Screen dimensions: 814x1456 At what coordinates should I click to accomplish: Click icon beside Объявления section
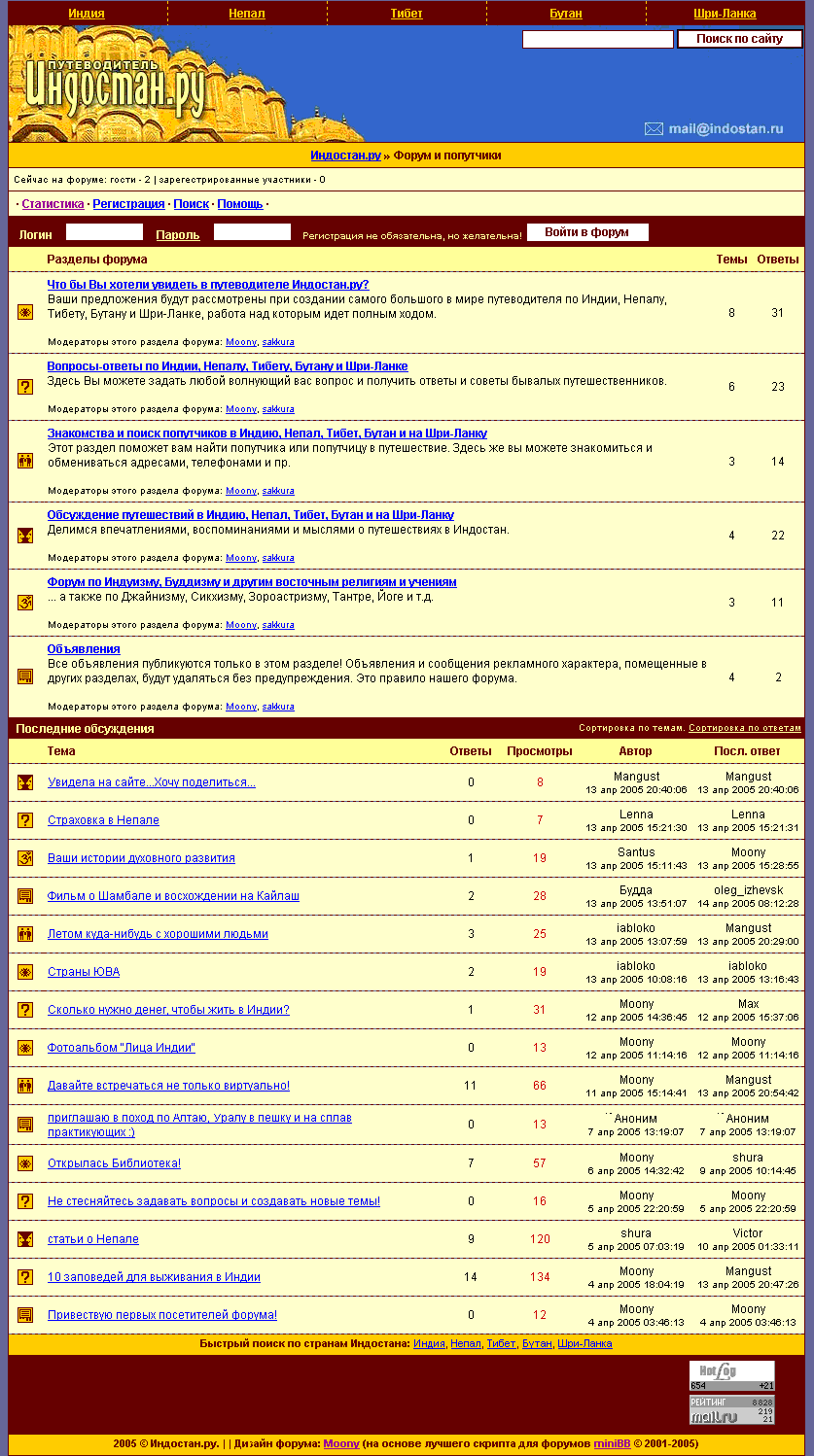(25, 676)
